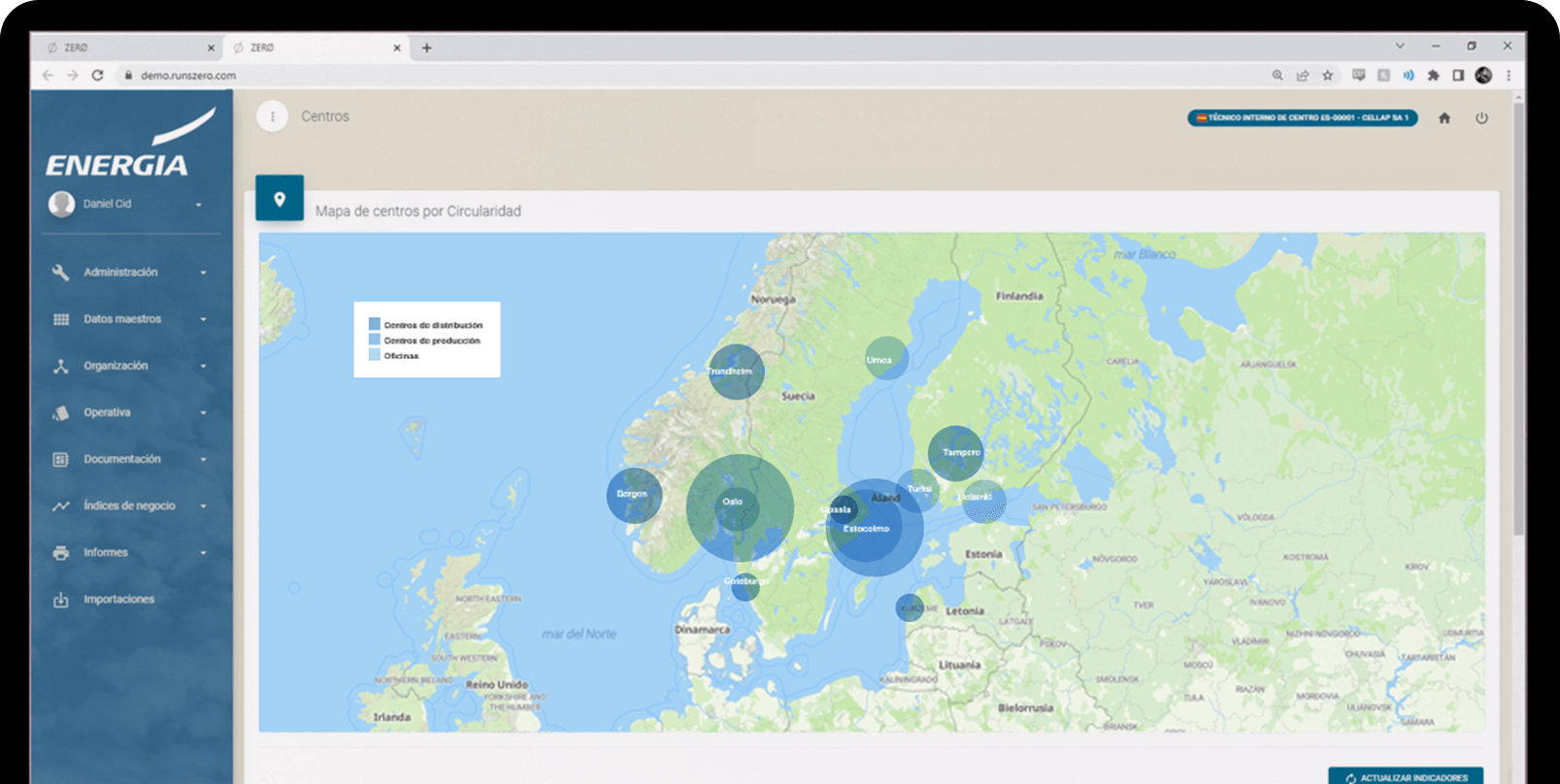Click the Centros de distribución legend swatch

click(375, 325)
